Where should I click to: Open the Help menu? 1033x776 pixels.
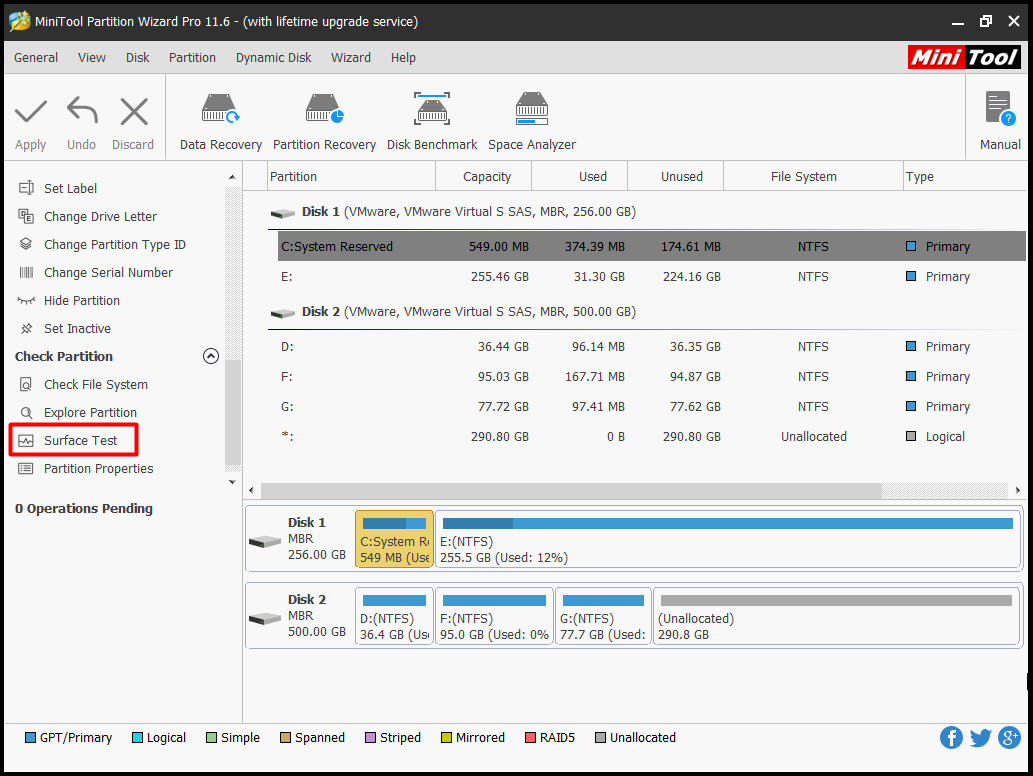coord(403,57)
